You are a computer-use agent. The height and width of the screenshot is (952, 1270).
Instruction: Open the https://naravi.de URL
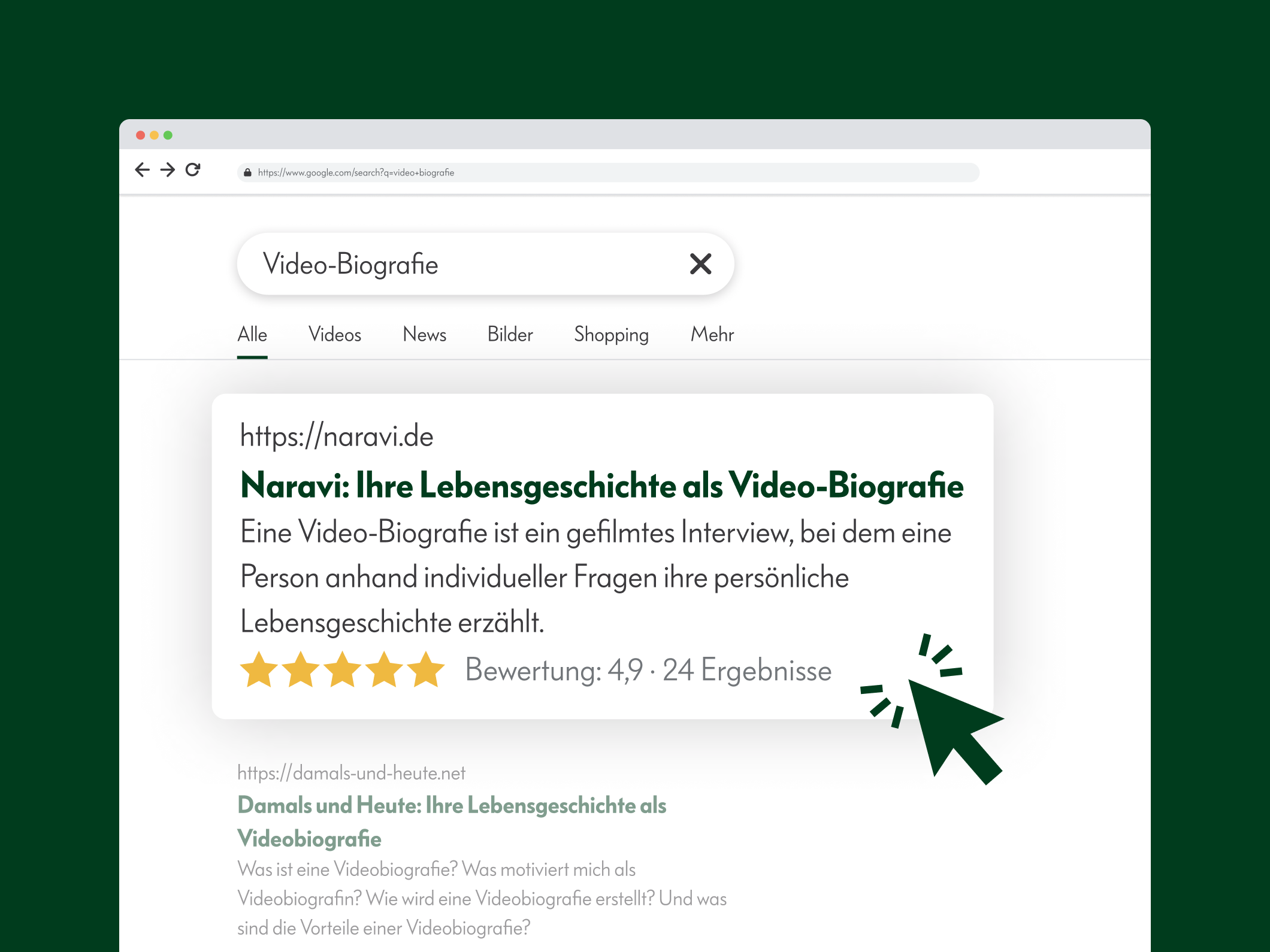[337, 436]
